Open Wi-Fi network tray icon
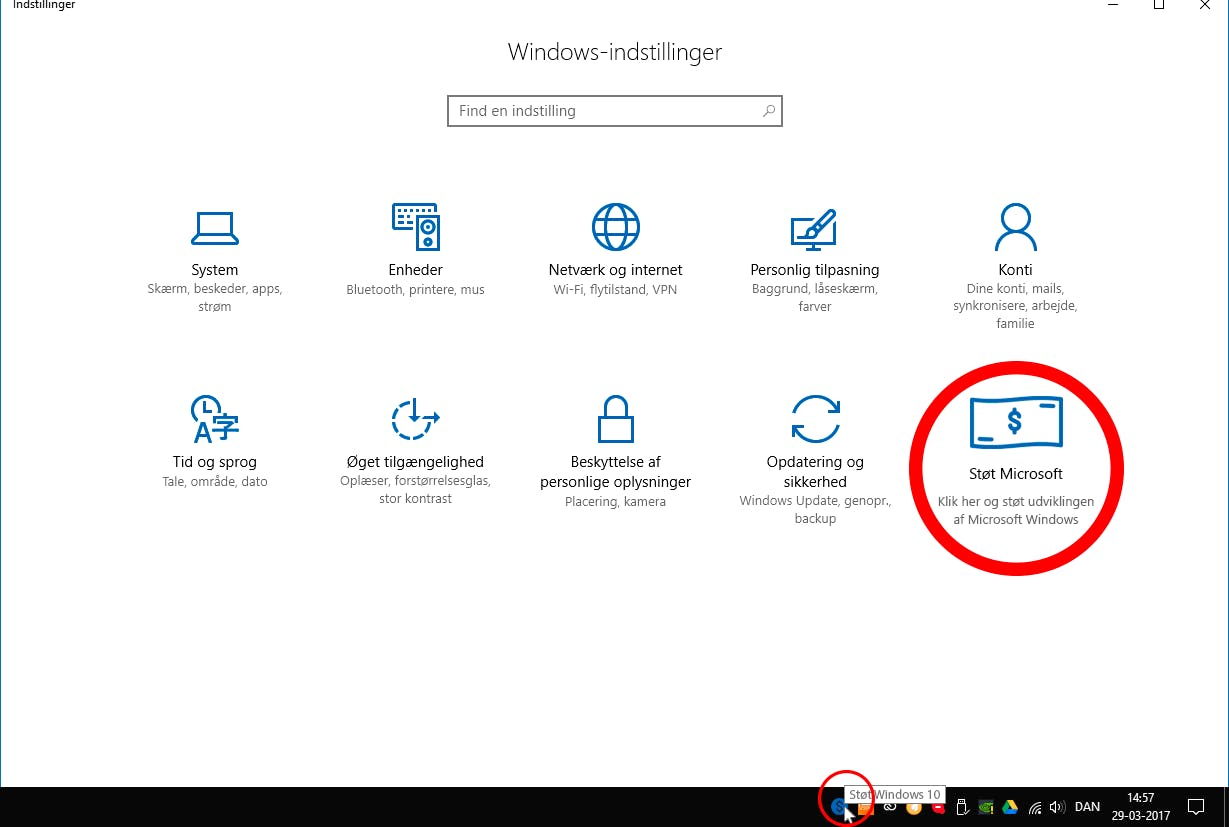Viewport: 1229px width, 827px height. 1036,807
